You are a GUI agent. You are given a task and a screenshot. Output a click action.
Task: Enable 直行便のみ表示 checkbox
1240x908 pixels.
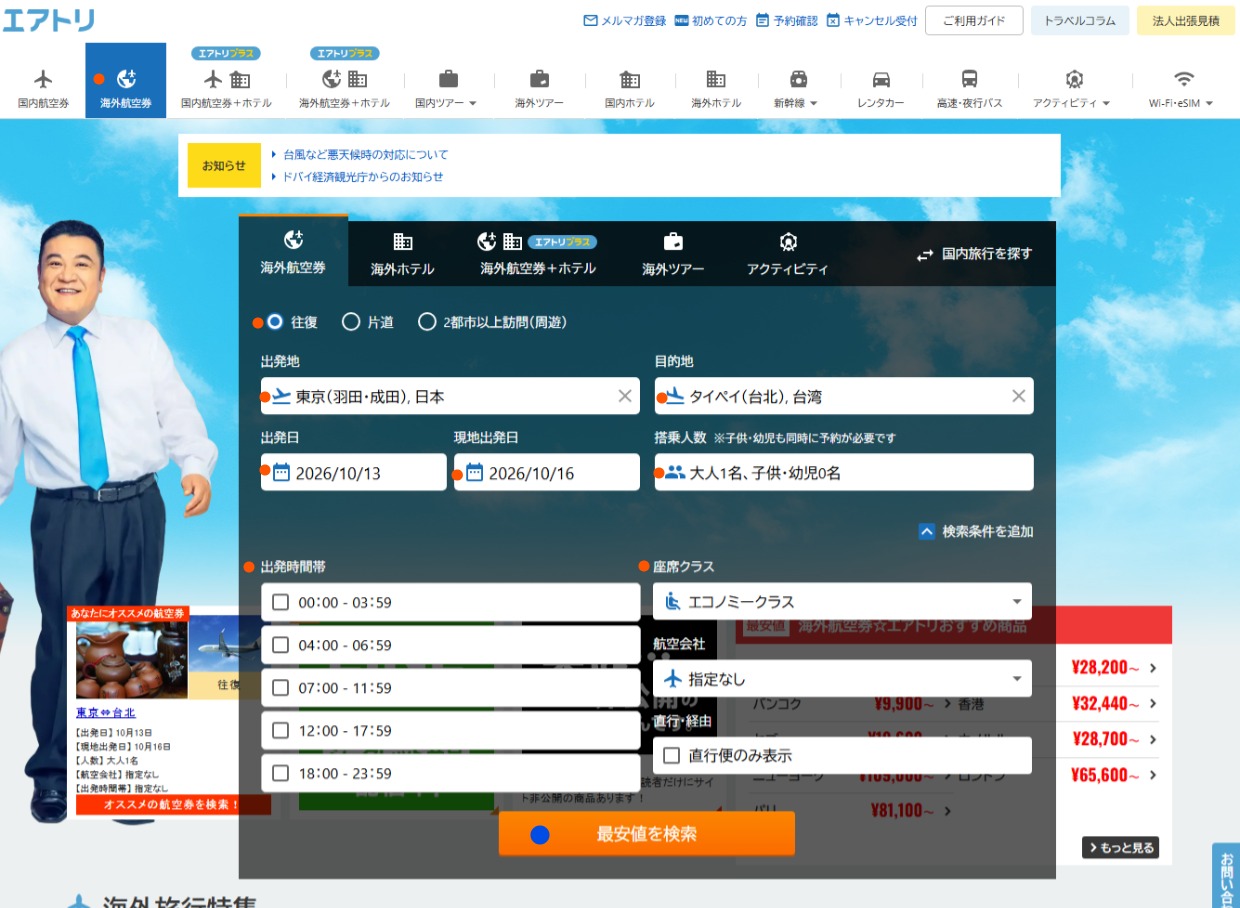672,755
